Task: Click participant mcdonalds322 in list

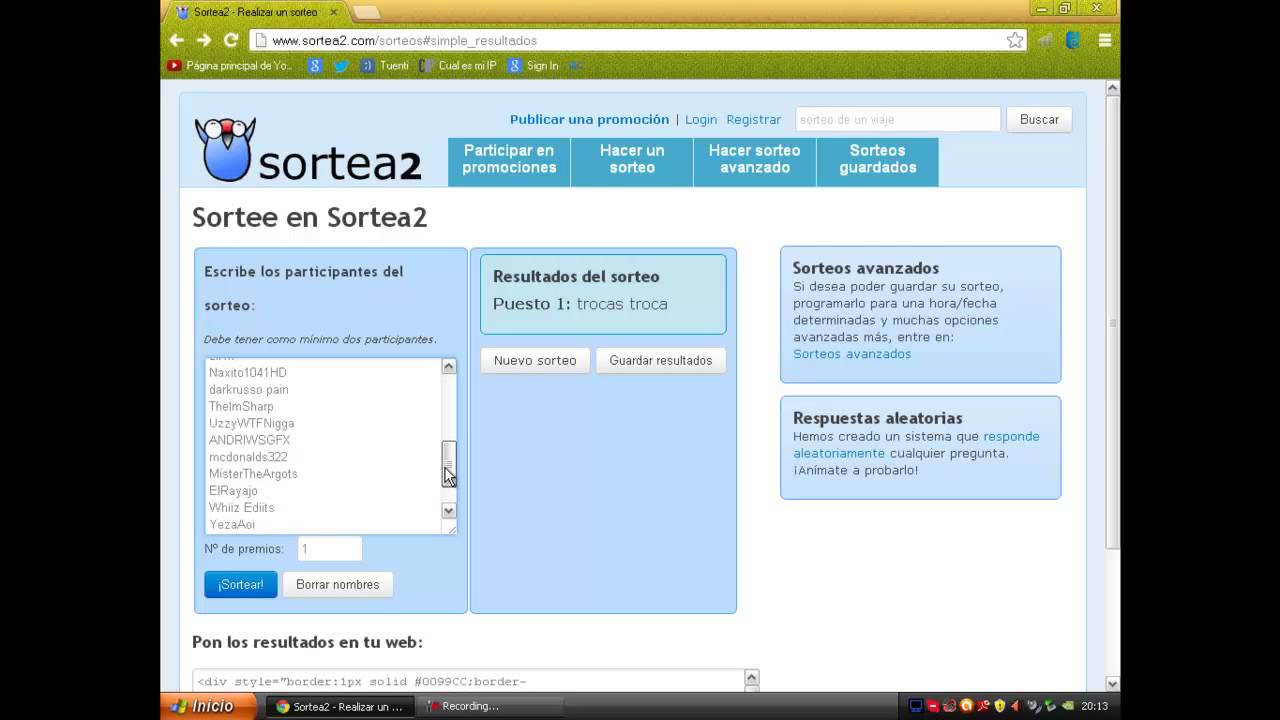Action: point(248,457)
